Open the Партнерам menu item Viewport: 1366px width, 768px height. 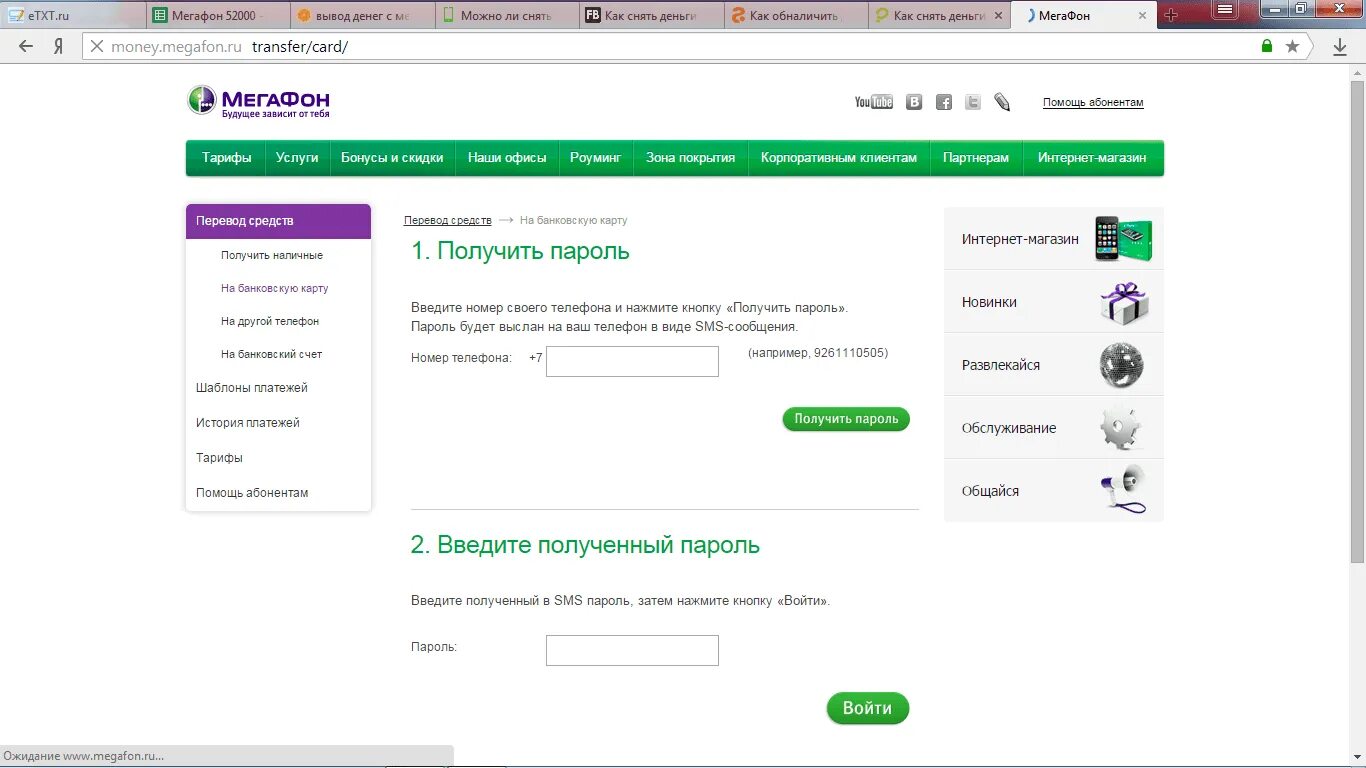click(x=976, y=158)
